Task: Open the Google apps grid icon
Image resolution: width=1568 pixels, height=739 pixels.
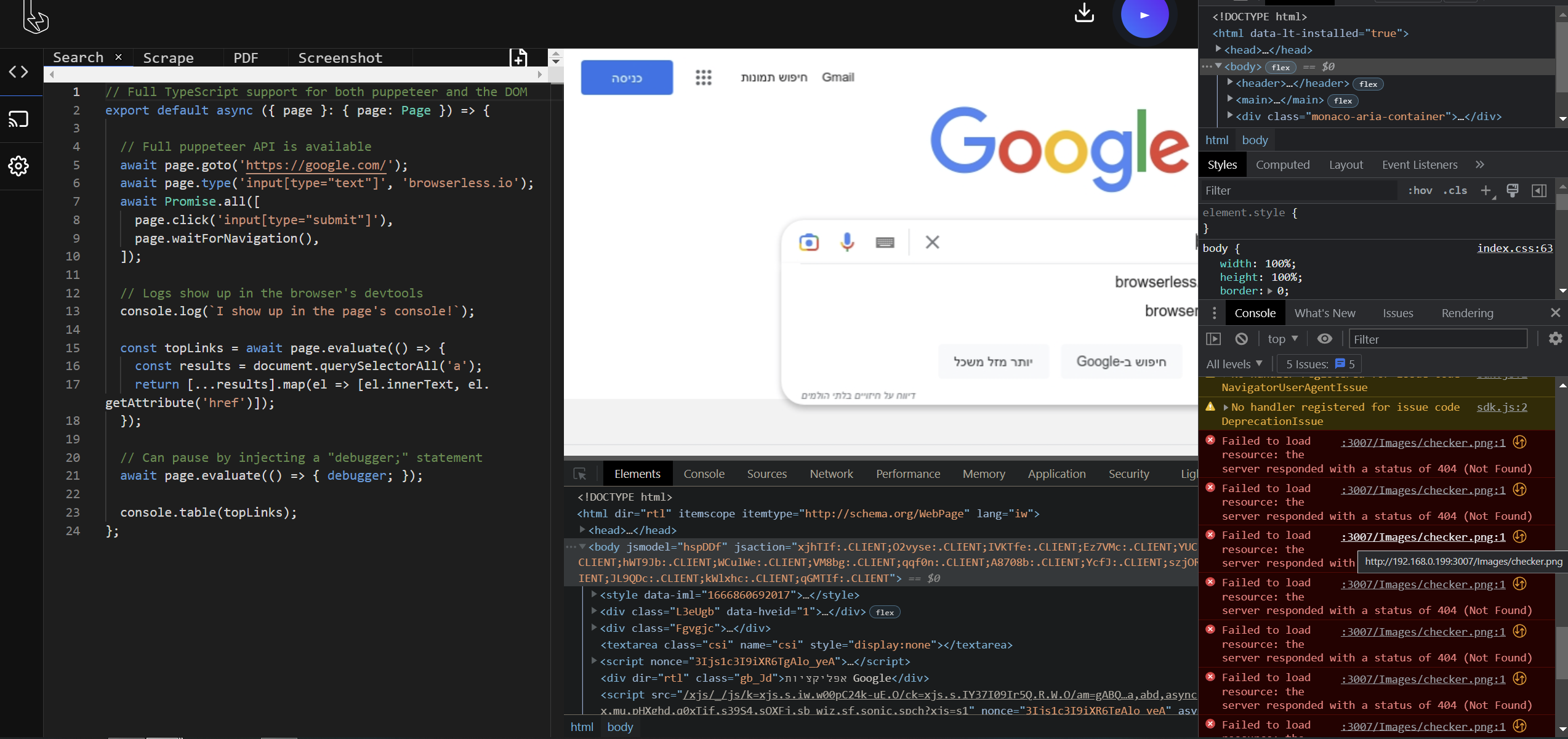Action: (x=704, y=78)
